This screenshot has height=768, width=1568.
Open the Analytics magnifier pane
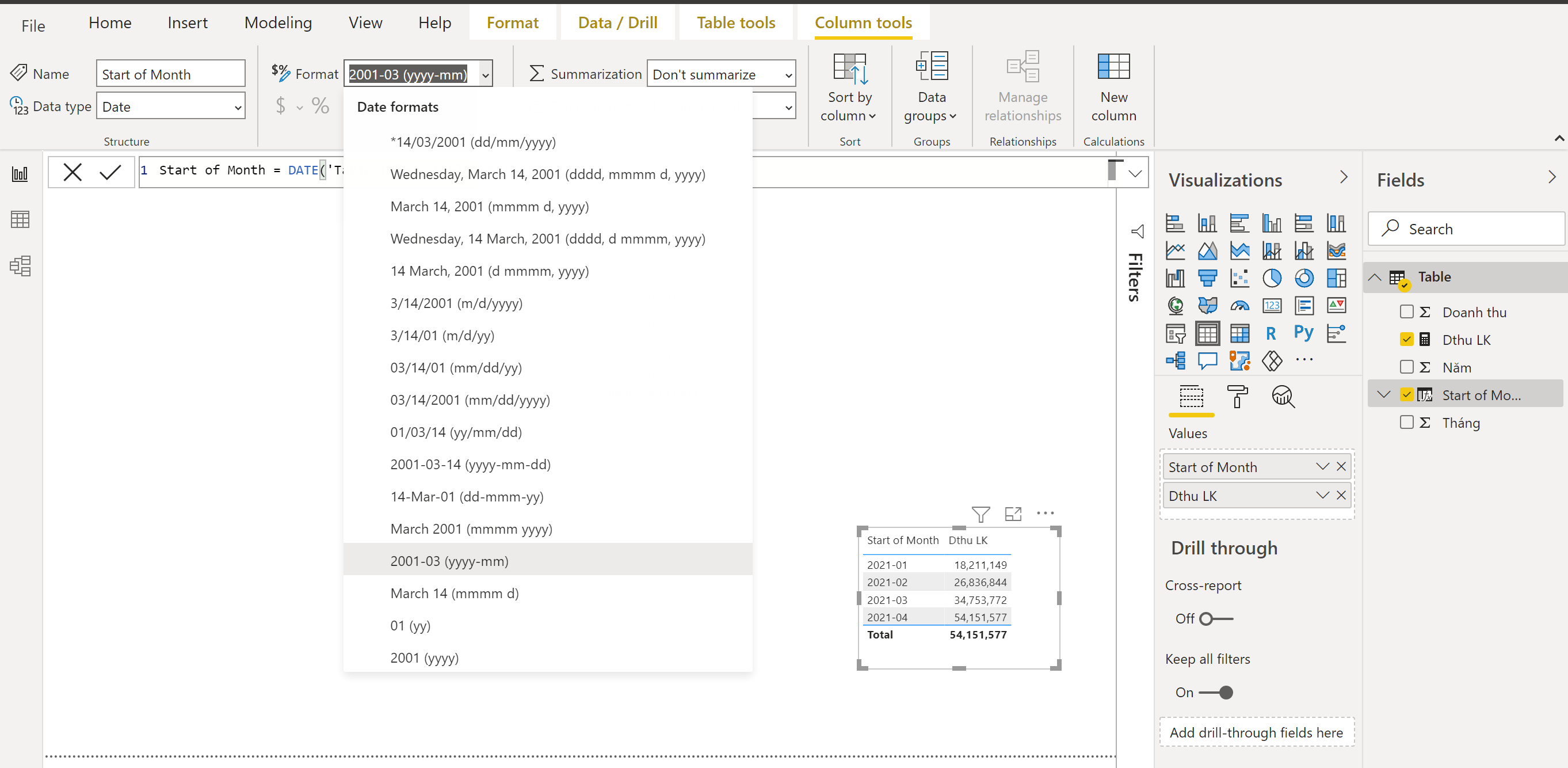1283,397
